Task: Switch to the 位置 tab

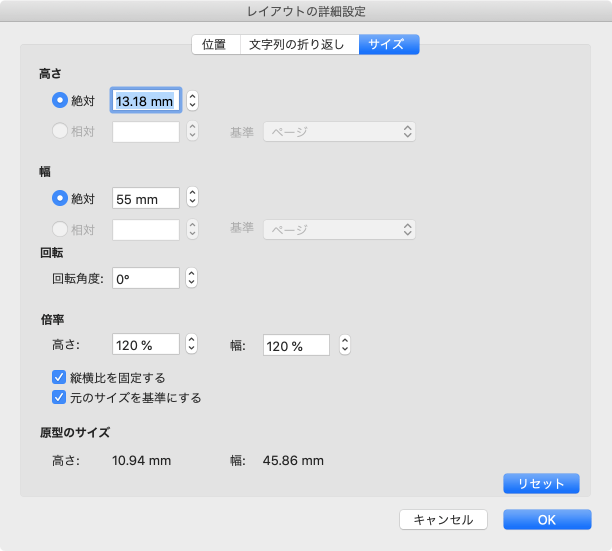Action: 215,44
